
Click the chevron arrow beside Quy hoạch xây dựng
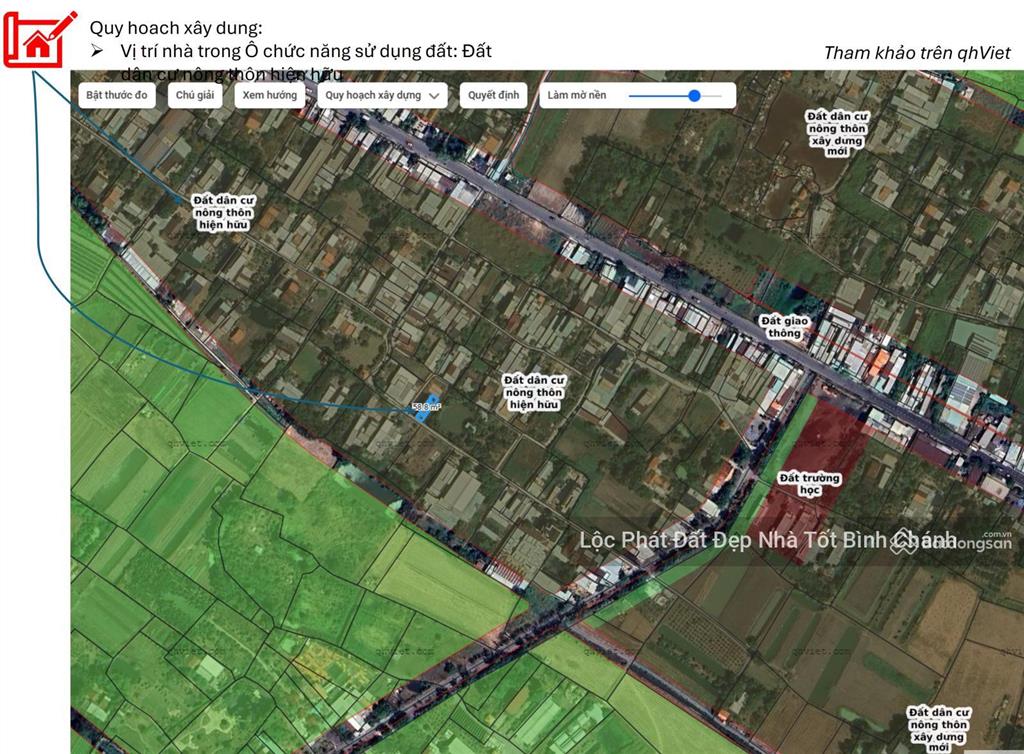(434, 96)
